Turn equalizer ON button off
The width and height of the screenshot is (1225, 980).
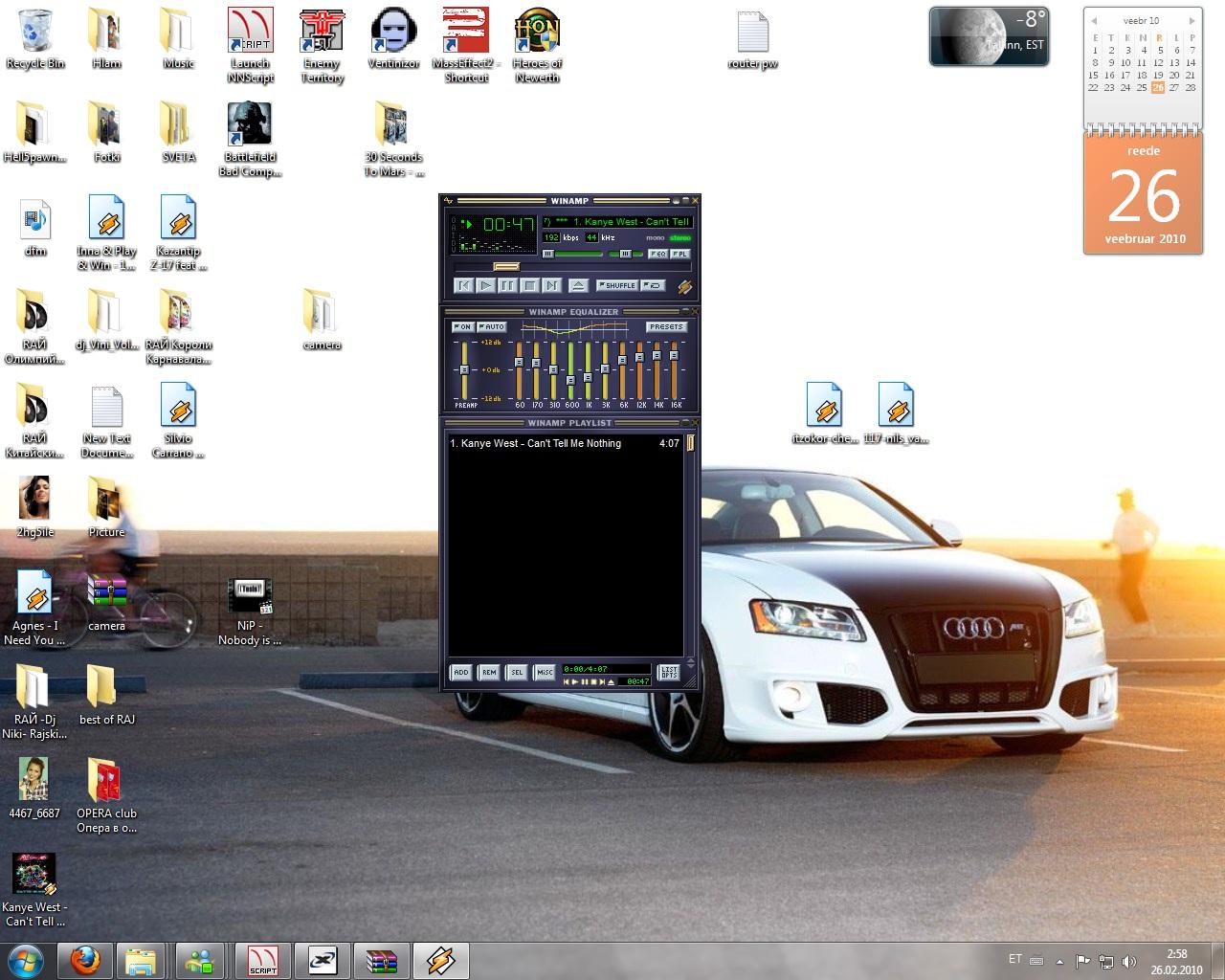(463, 326)
